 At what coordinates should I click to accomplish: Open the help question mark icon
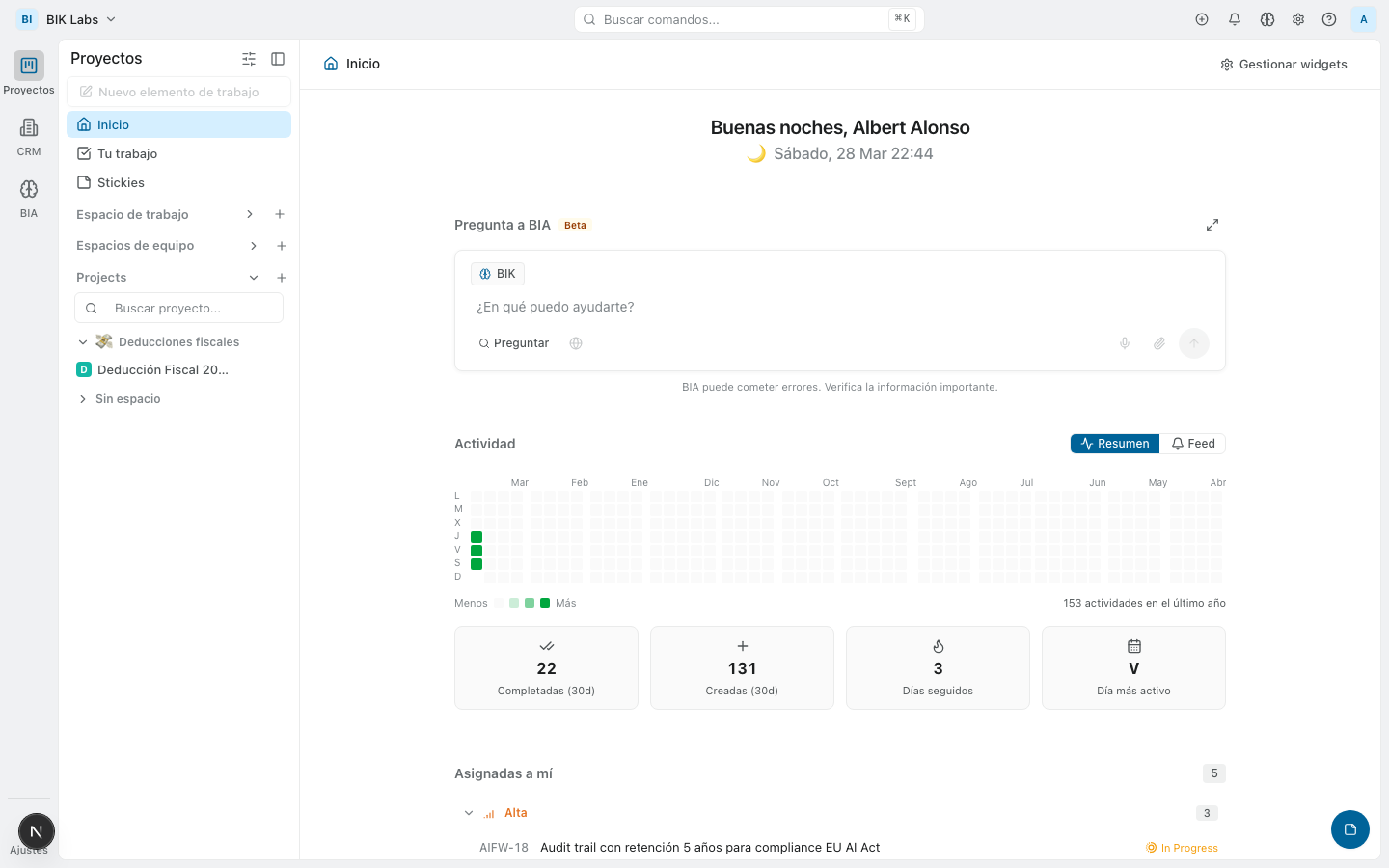click(x=1329, y=19)
